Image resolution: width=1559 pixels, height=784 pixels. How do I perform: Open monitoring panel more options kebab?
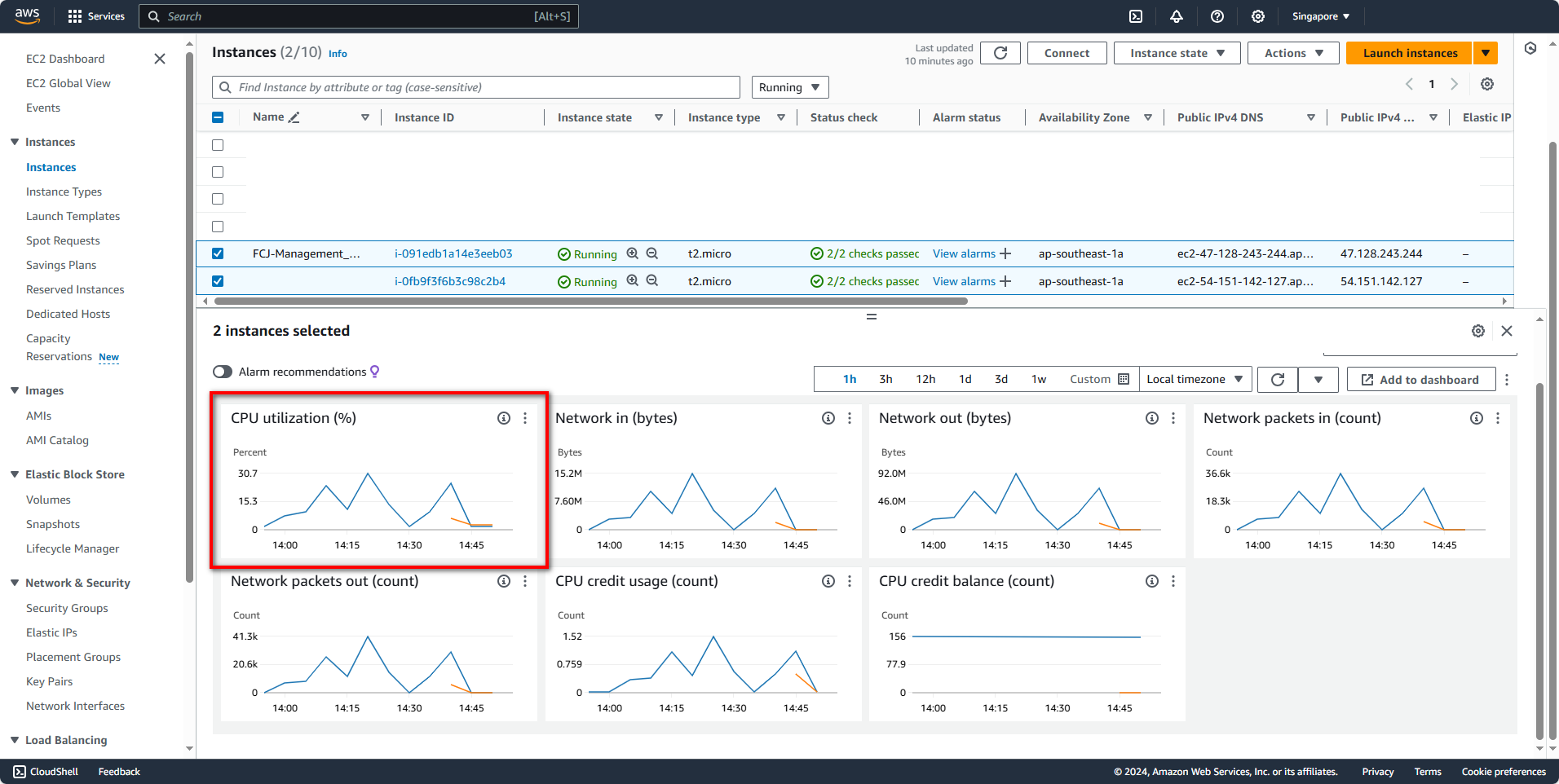tap(1507, 380)
